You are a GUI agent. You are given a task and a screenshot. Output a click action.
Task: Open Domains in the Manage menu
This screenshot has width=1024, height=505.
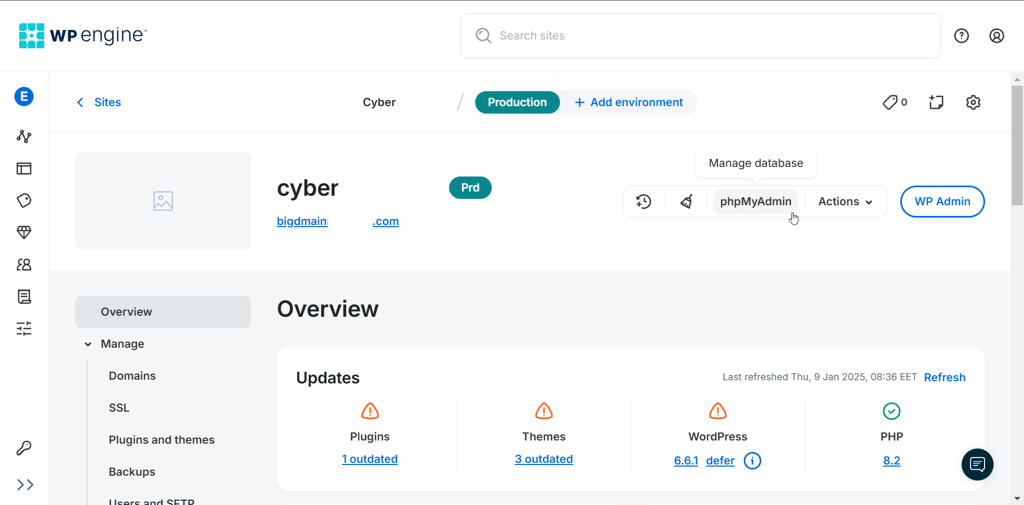(x=132, y=376)
